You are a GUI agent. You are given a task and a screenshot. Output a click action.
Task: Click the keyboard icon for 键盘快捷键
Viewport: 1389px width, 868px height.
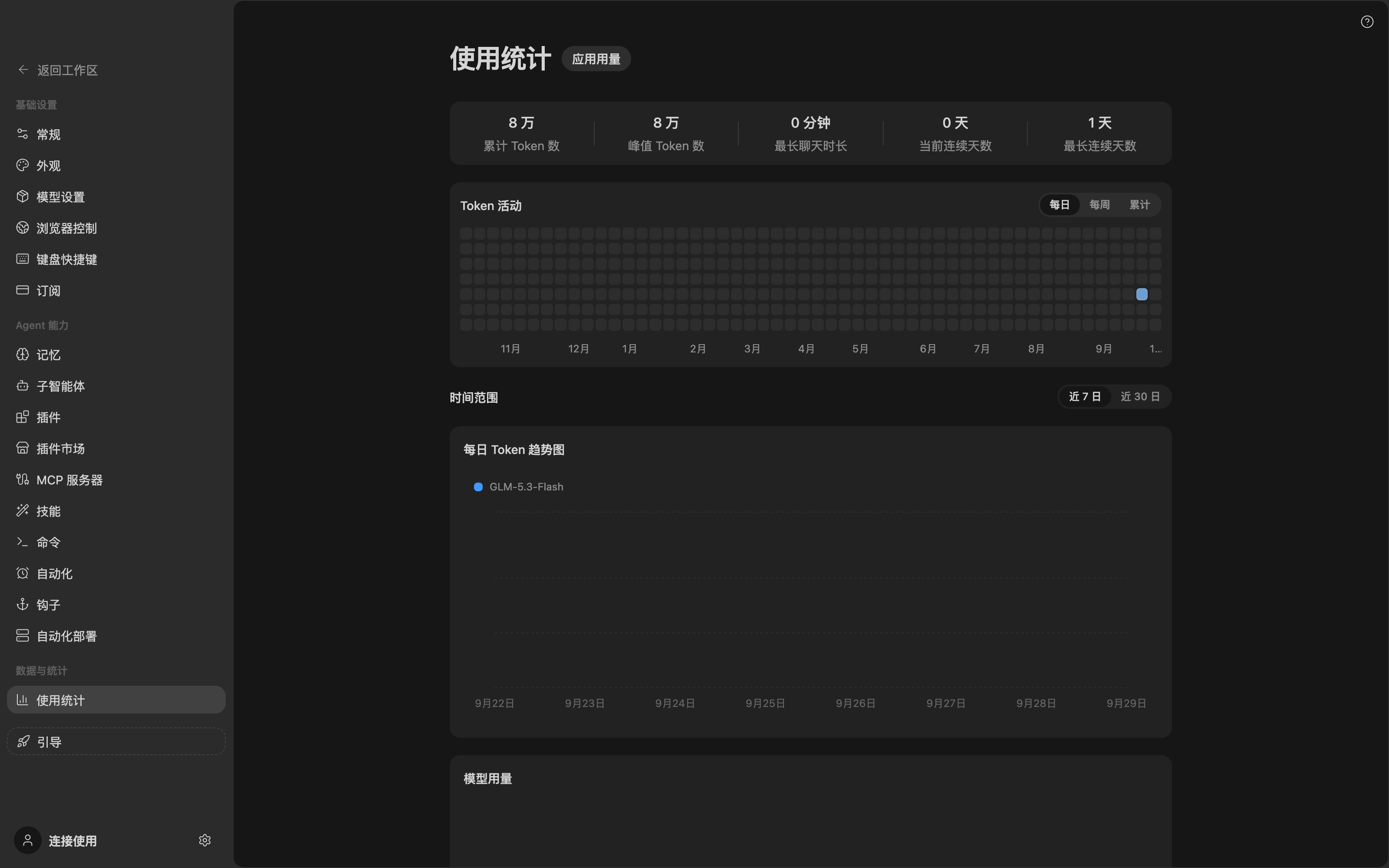pyautogui.click(x=23, y=259)
